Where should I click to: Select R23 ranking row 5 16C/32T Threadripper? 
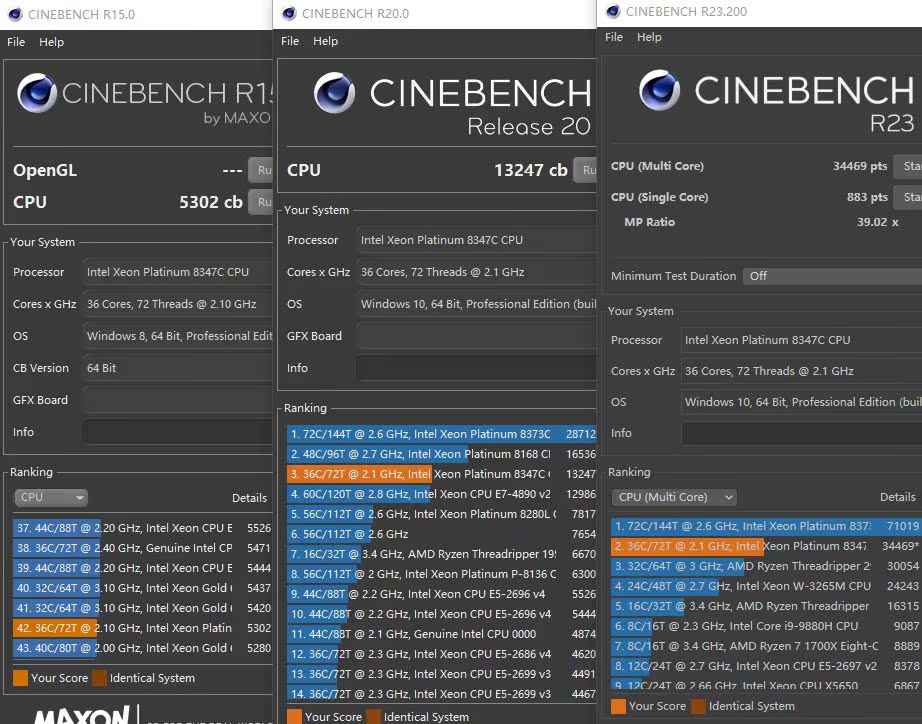click(766, 606)
